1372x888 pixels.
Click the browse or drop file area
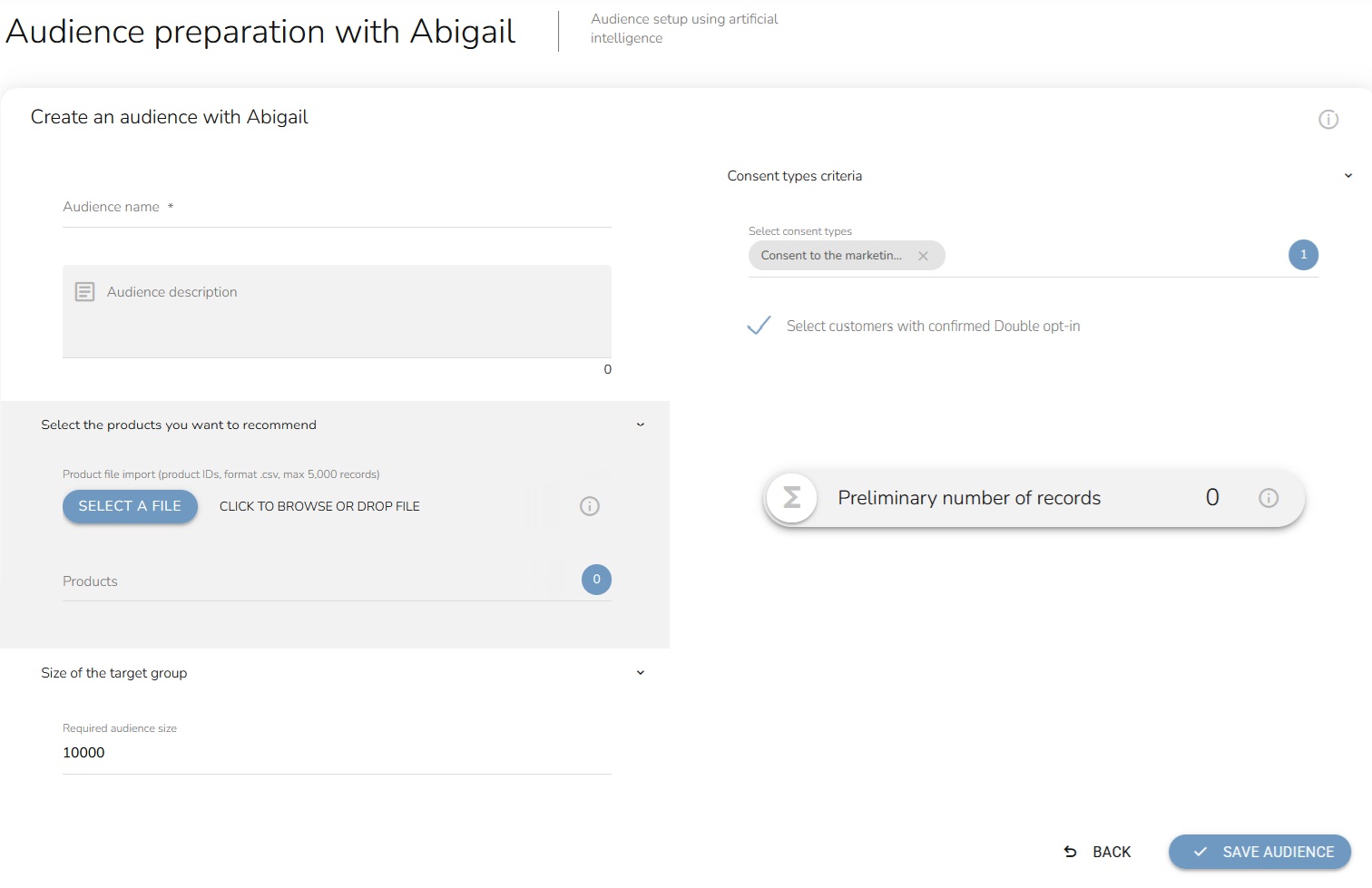tap(319, 506)
